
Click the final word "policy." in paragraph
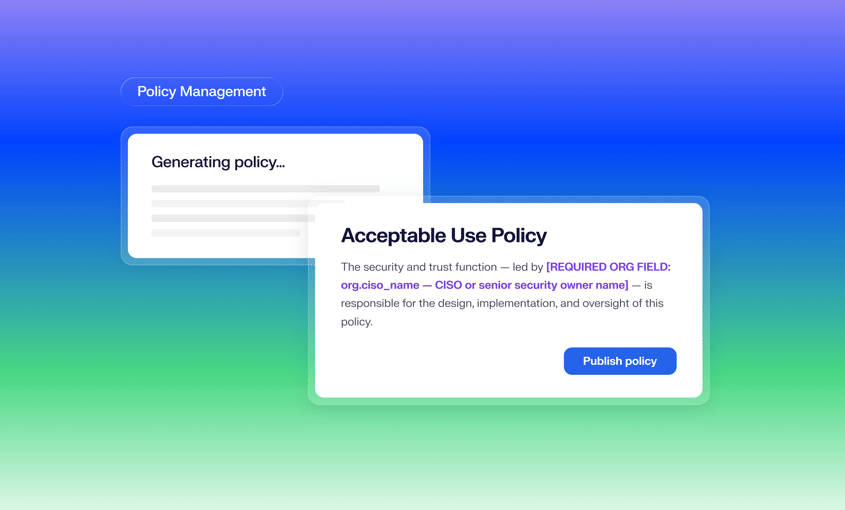point(357,322)
